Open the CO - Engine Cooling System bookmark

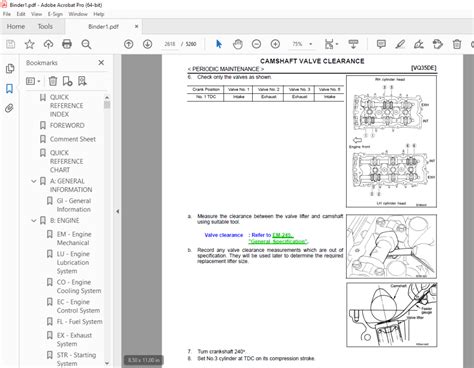click(x=79, y=286)
